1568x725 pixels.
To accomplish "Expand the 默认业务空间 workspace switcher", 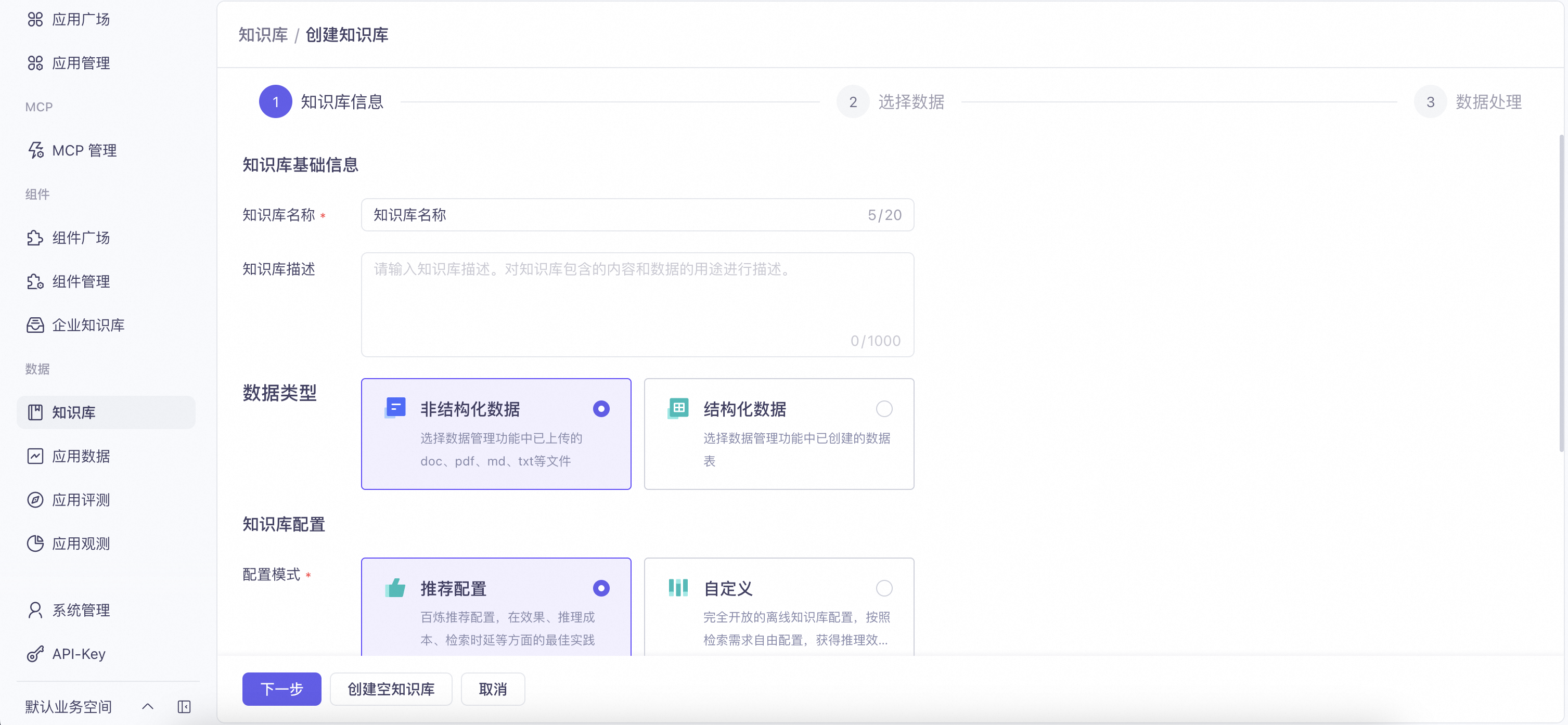I will pos(147,706).
